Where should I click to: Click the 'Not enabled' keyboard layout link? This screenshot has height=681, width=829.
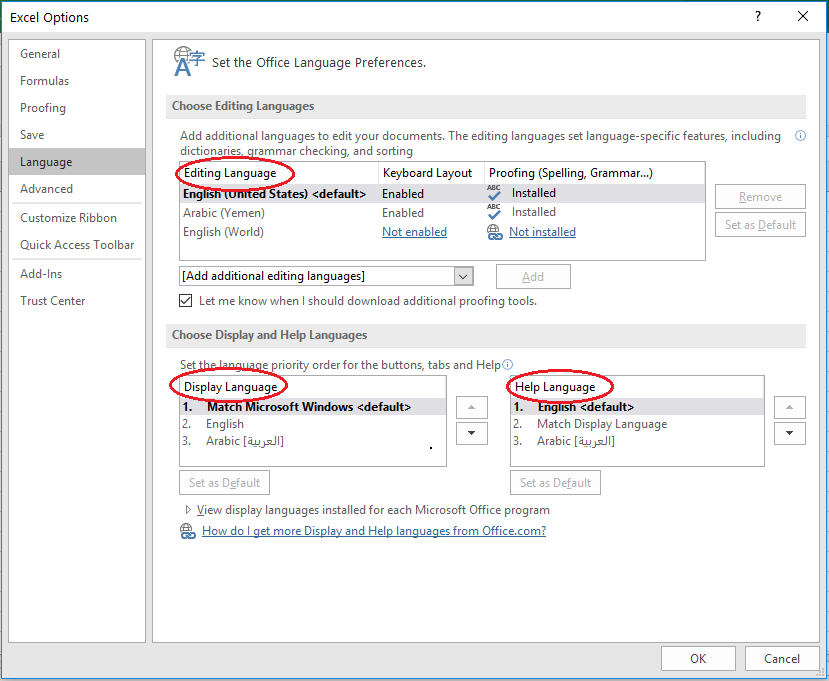coord(414,232)
